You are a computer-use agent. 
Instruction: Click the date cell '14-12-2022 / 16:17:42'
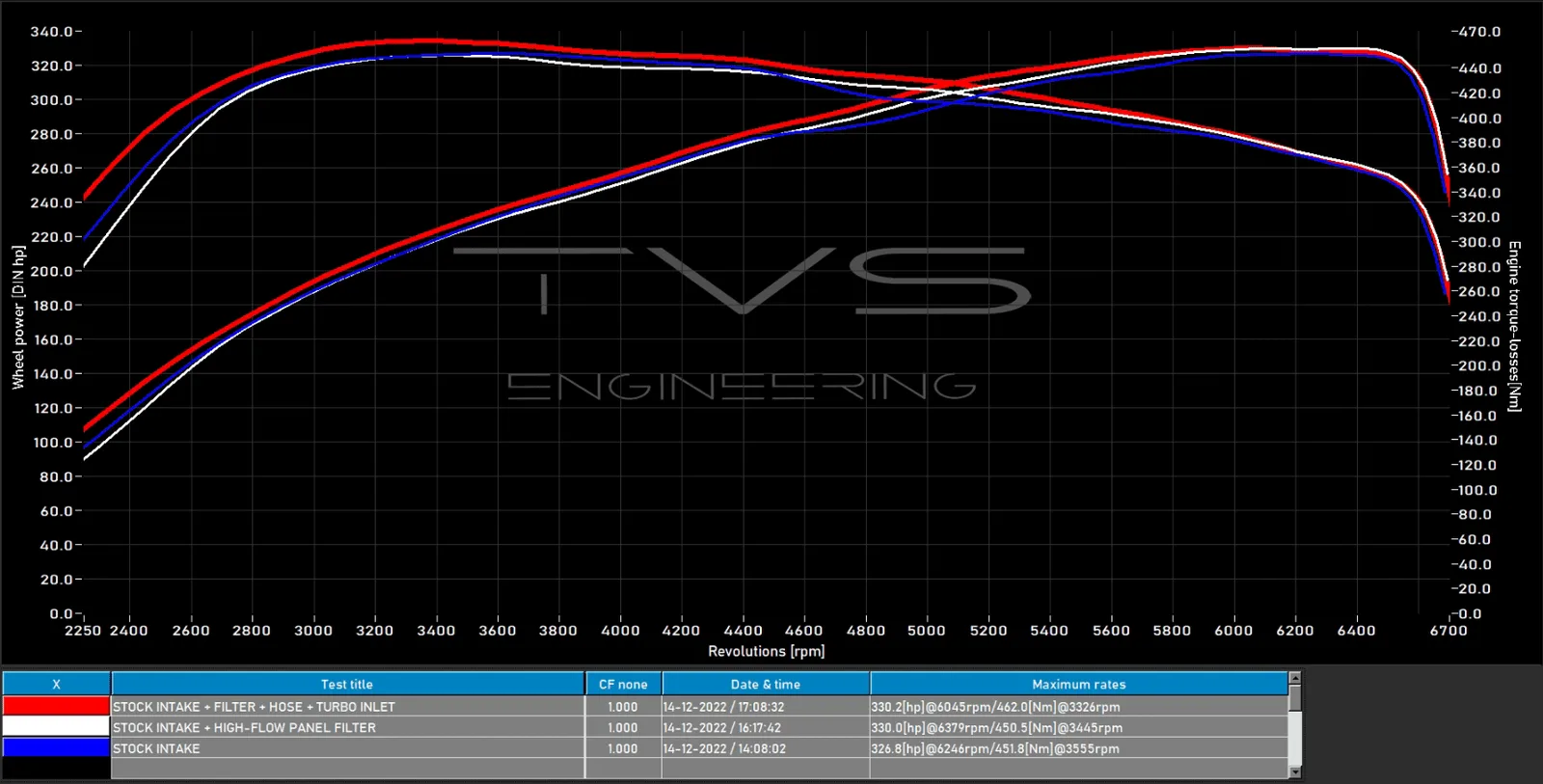point(722,728)
